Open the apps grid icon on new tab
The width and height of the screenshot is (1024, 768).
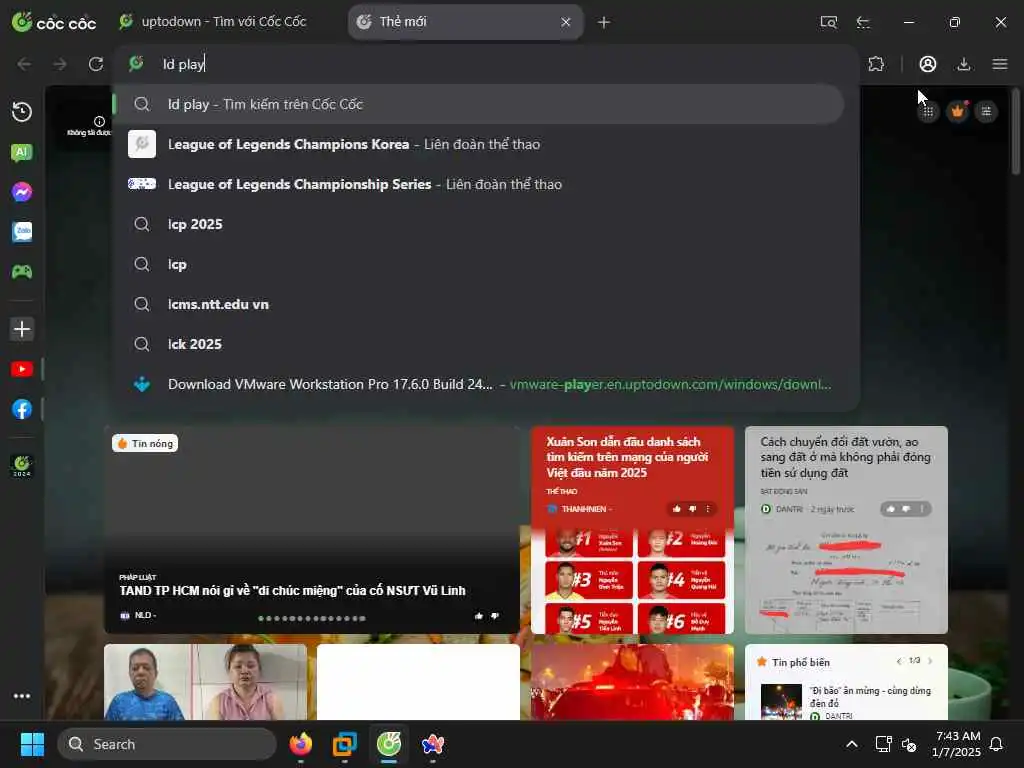tap(928, 112)
